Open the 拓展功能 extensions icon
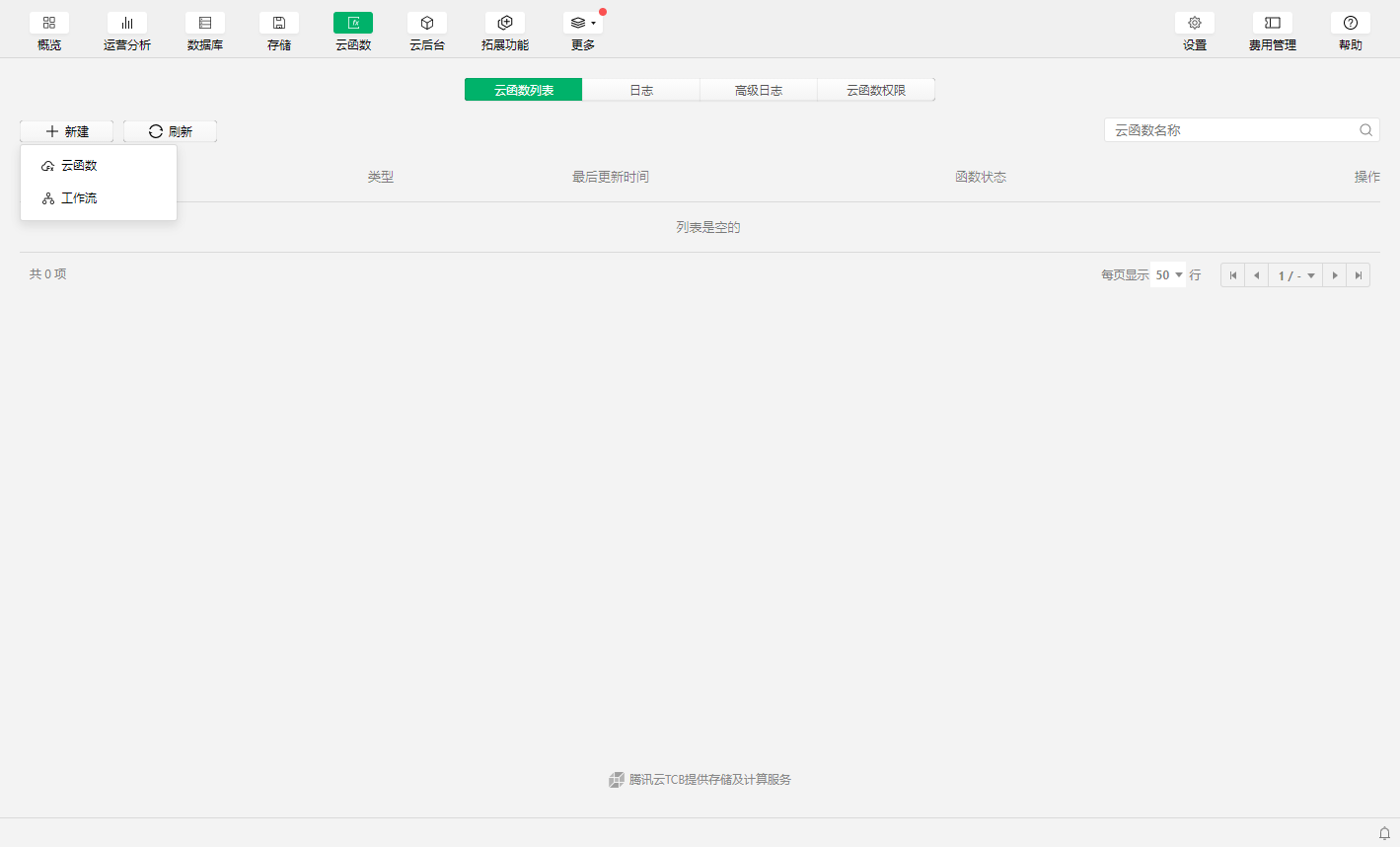The height and width of the screenshot is (847, 1400). 505,23
